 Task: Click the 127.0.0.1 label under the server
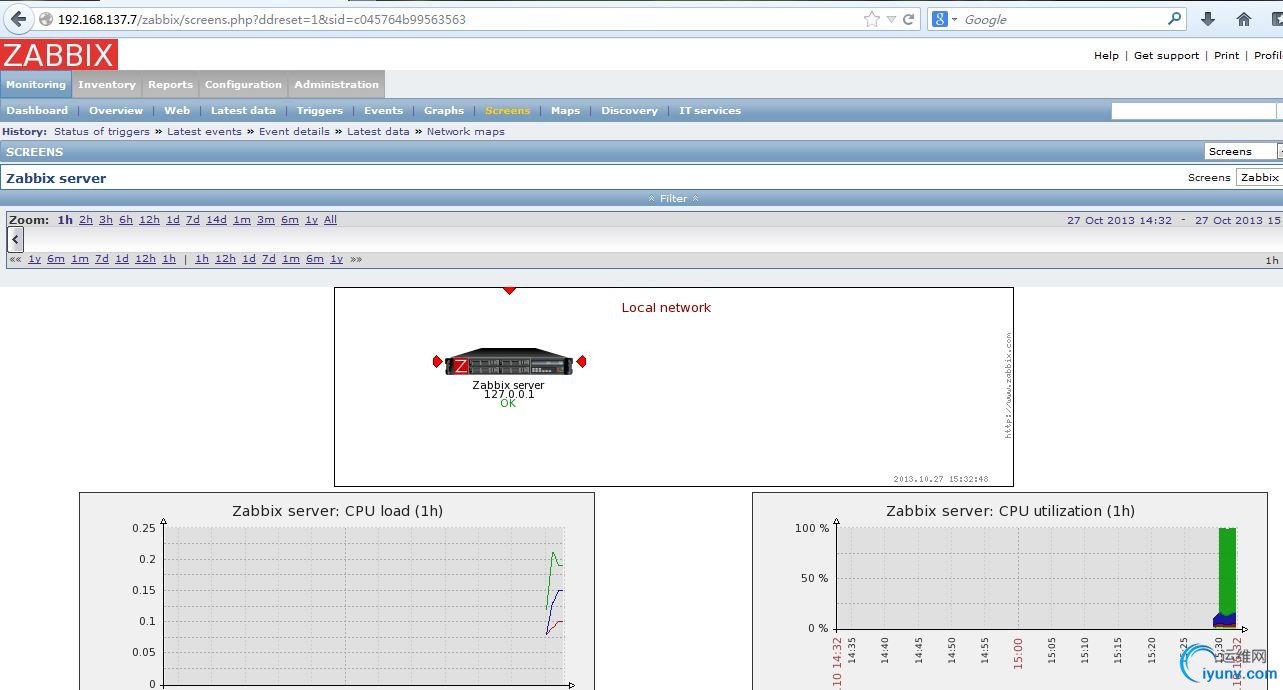pyautogui.click(x=509, y=394)
